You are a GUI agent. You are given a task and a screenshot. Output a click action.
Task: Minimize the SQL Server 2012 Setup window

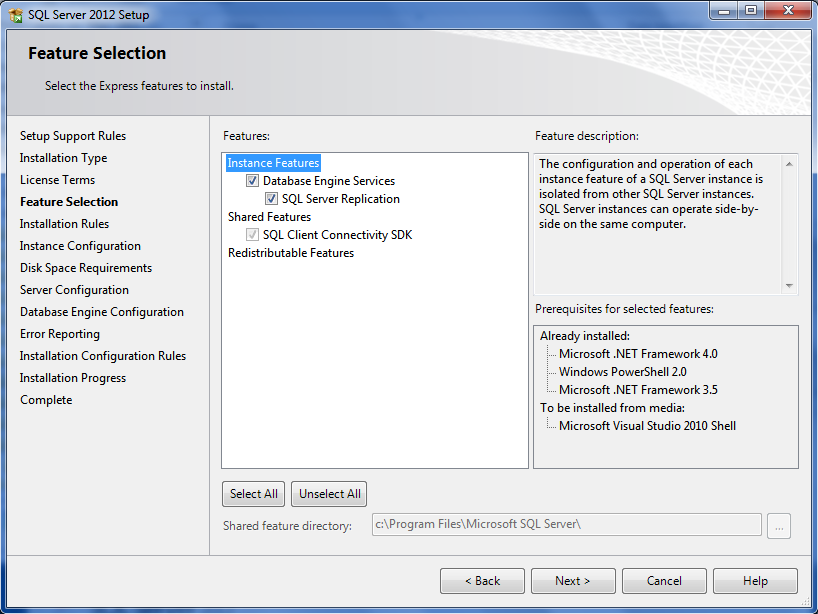pos(724,10)
